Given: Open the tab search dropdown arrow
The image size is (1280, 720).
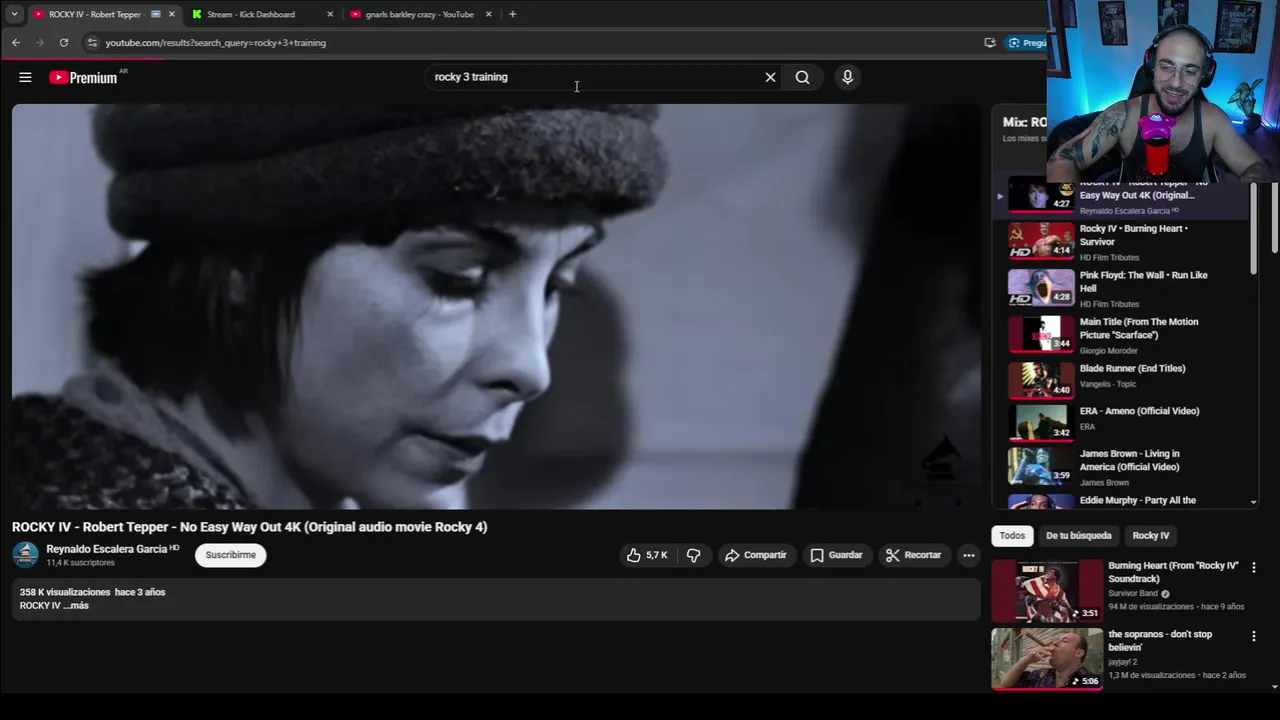Looking at the screenshot, I should (14, 14).
